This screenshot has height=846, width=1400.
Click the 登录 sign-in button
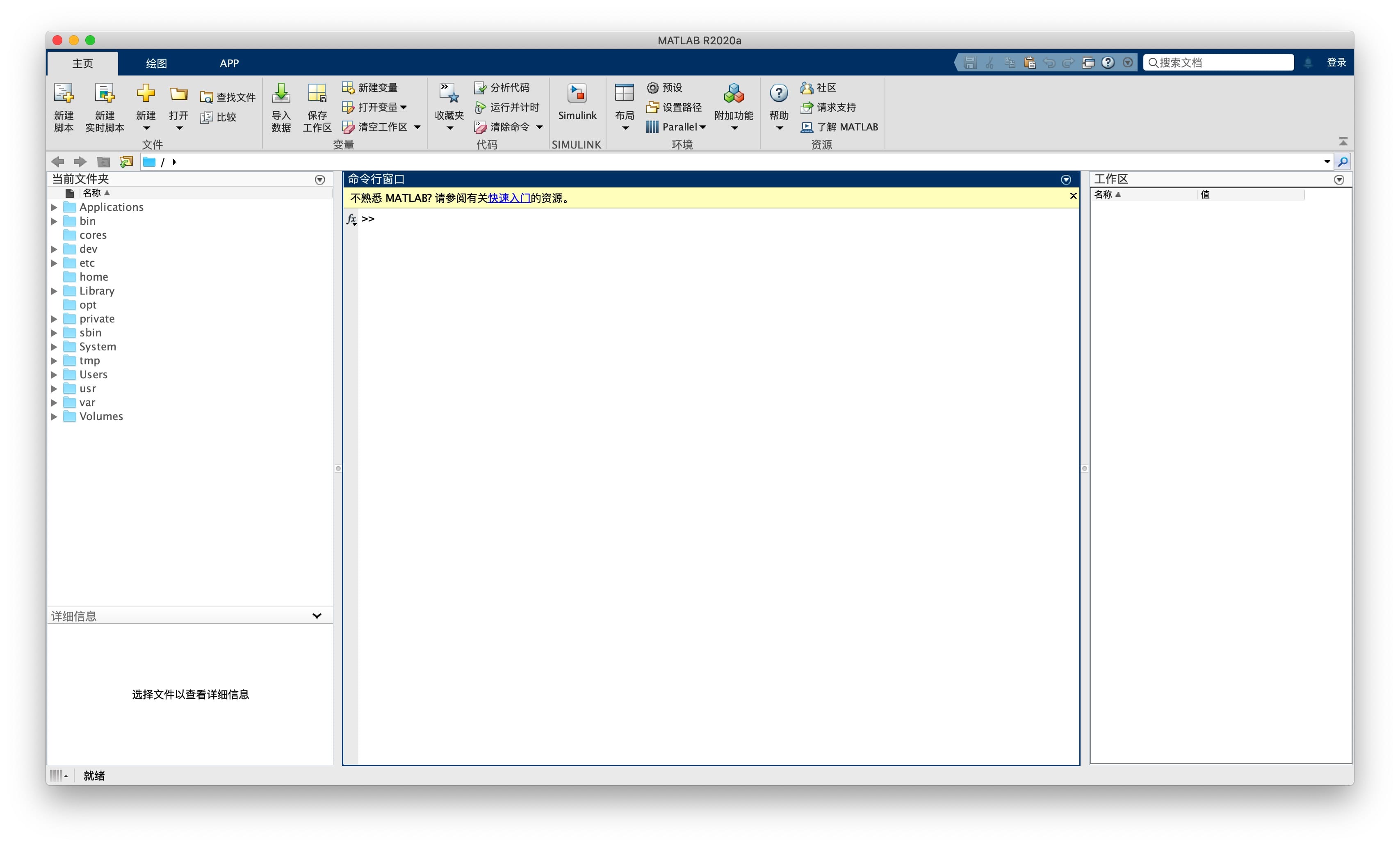pos(1336,62)
